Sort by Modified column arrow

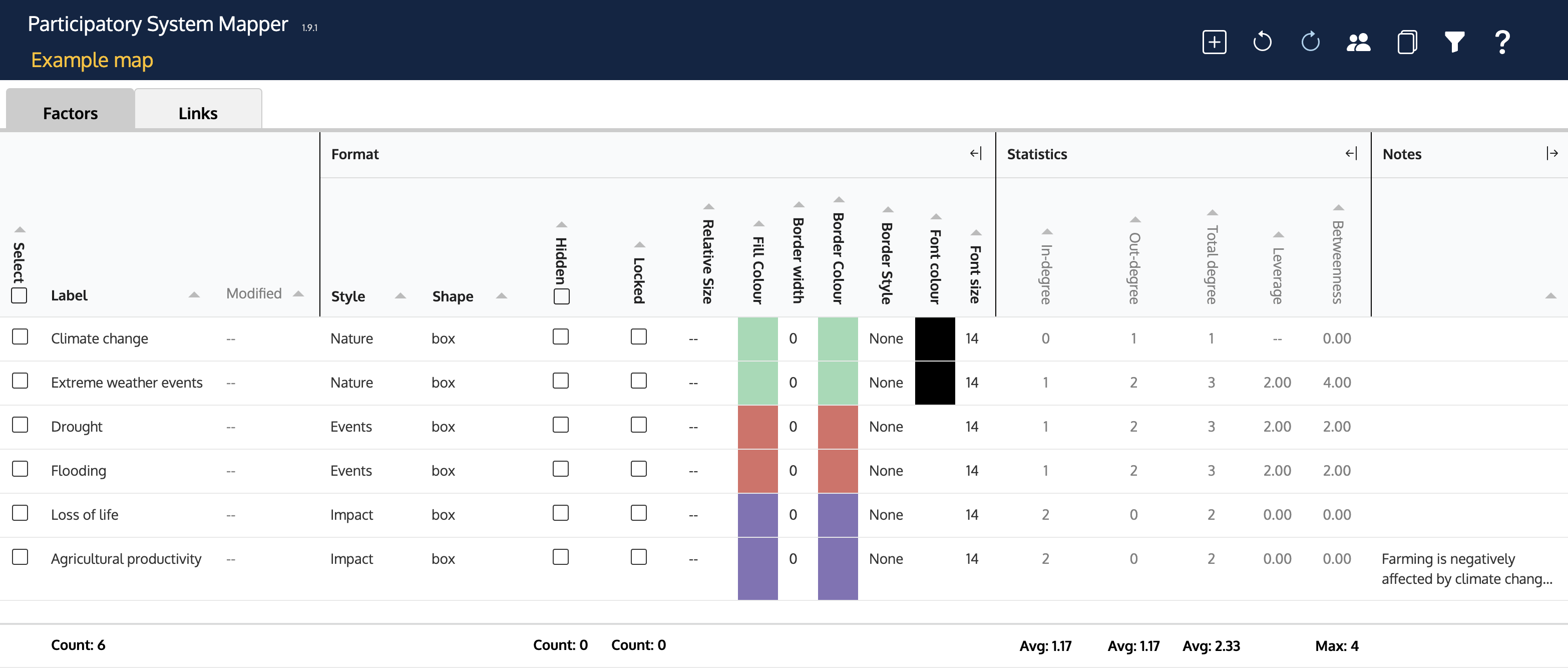pyautogui.click(x=298, y=293)
